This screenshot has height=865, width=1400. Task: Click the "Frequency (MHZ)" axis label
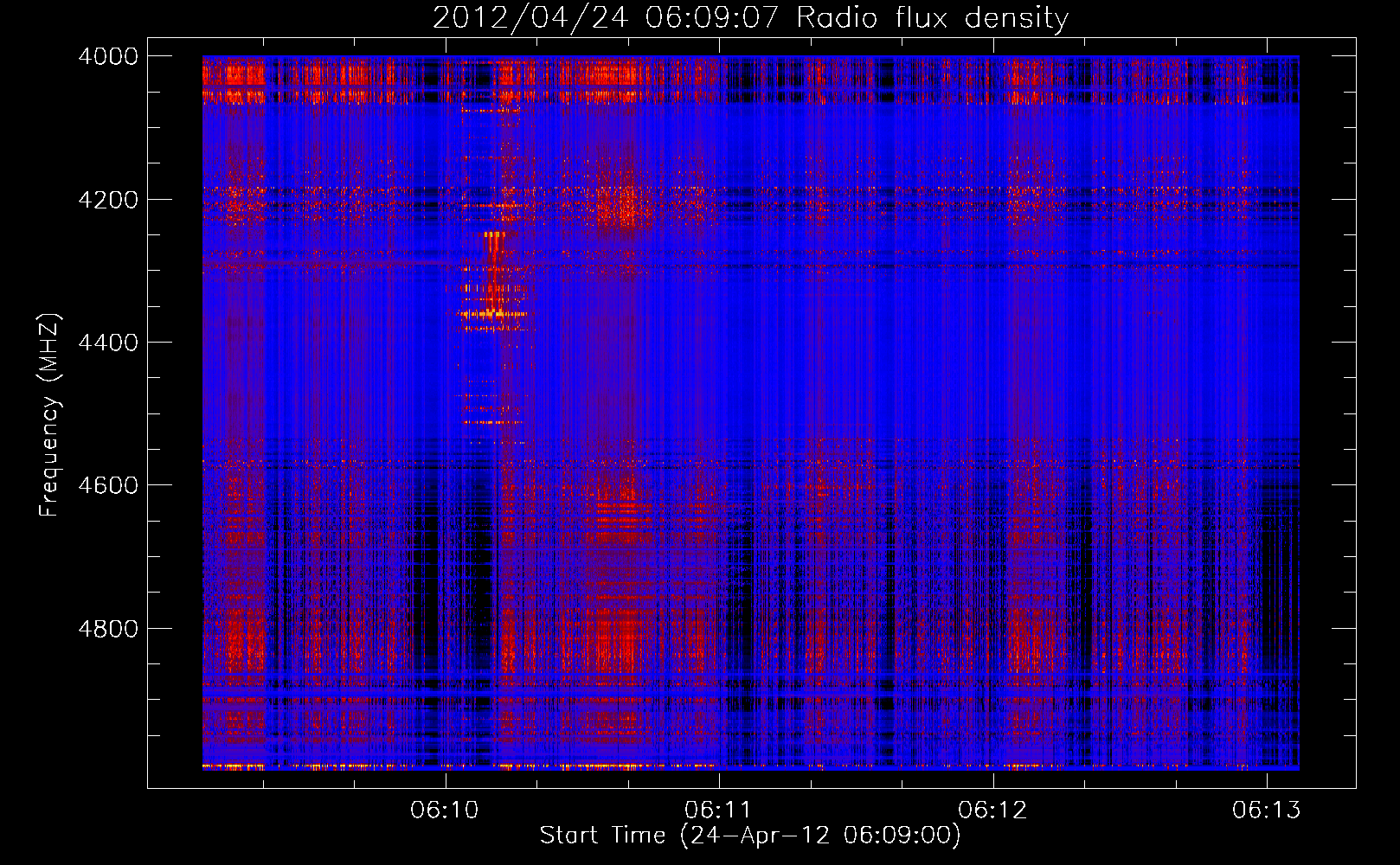(49, 415)
